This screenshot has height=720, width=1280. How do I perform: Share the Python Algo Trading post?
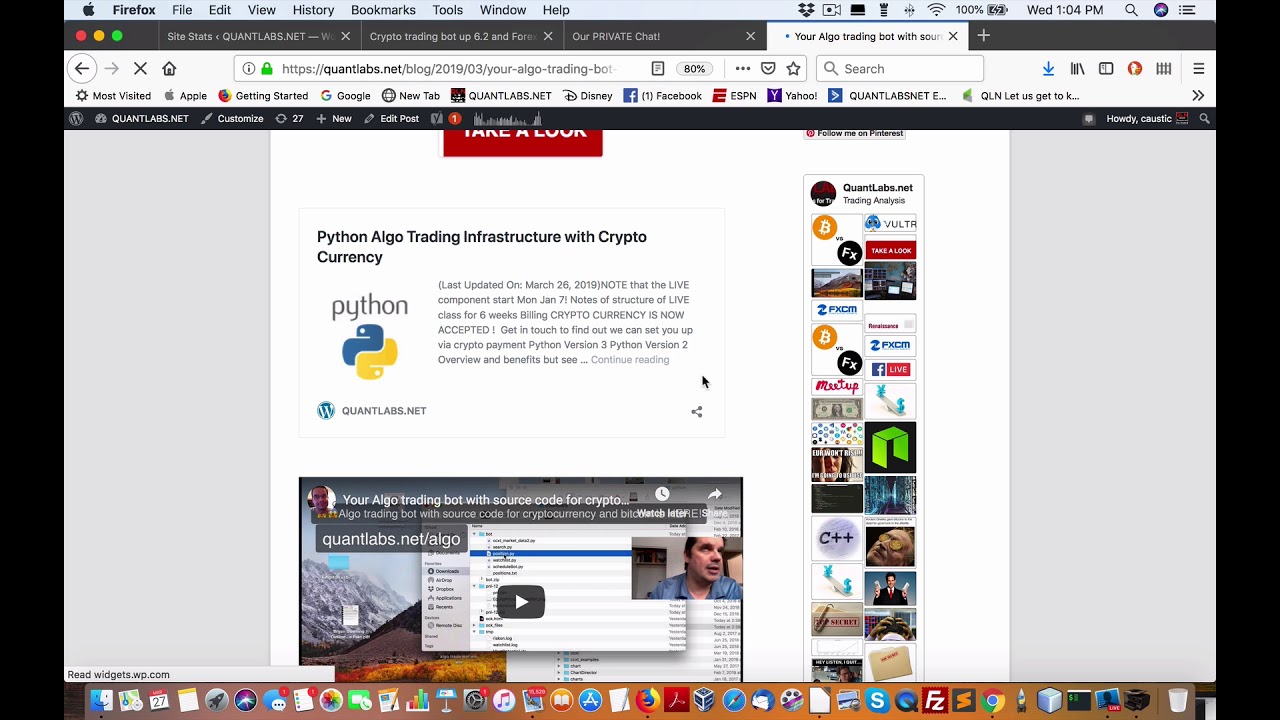(x=697, y=411)
